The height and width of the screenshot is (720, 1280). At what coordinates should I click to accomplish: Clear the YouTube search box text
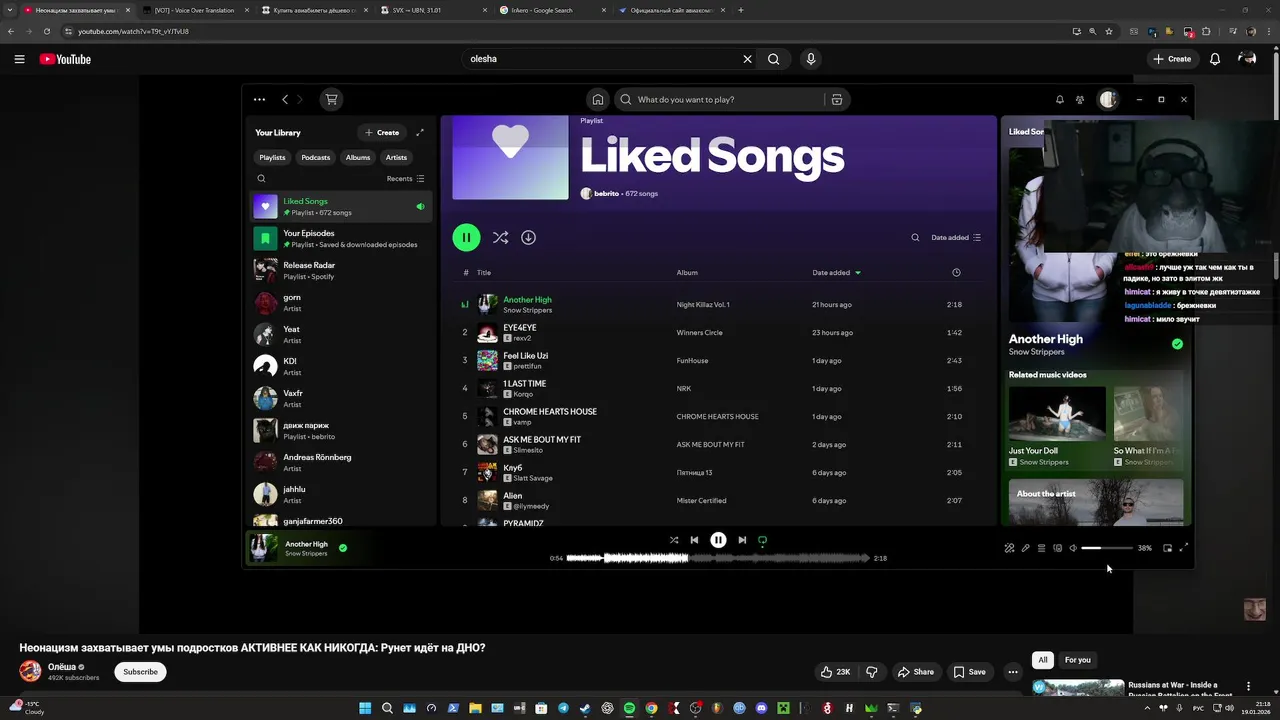pyautogui.click(x=747, y=59)
